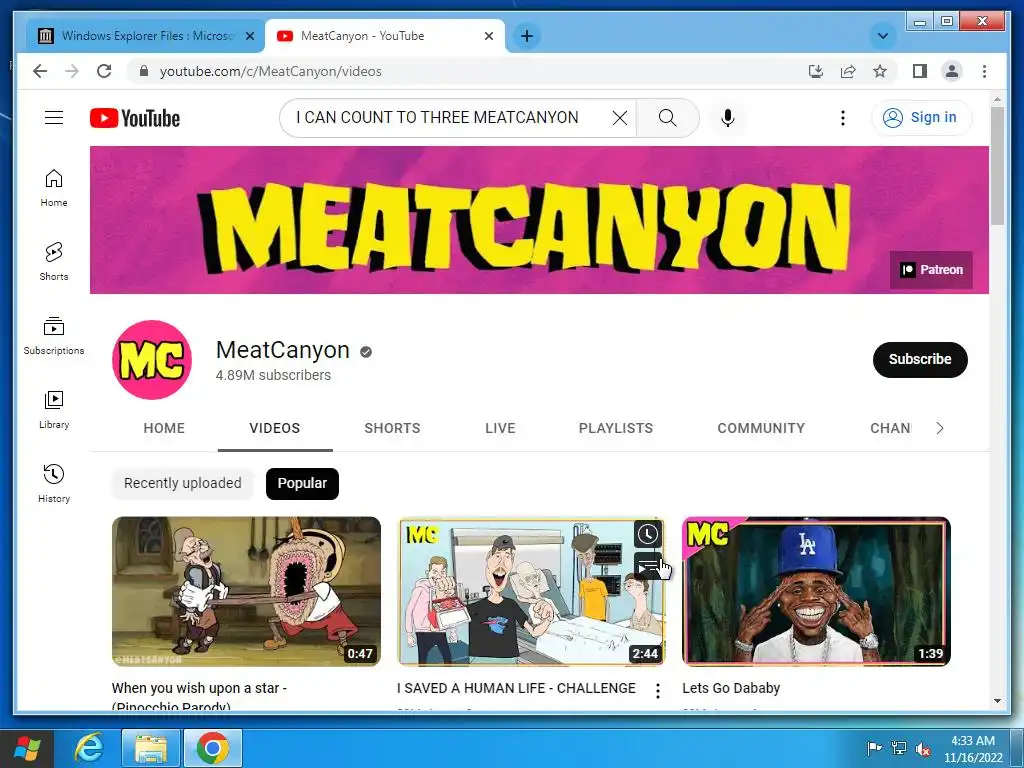The image size is (1024, 768).
Task: Play the I SAVED A HUMAN LIFE thumbnail
Action: click(531, 591)
